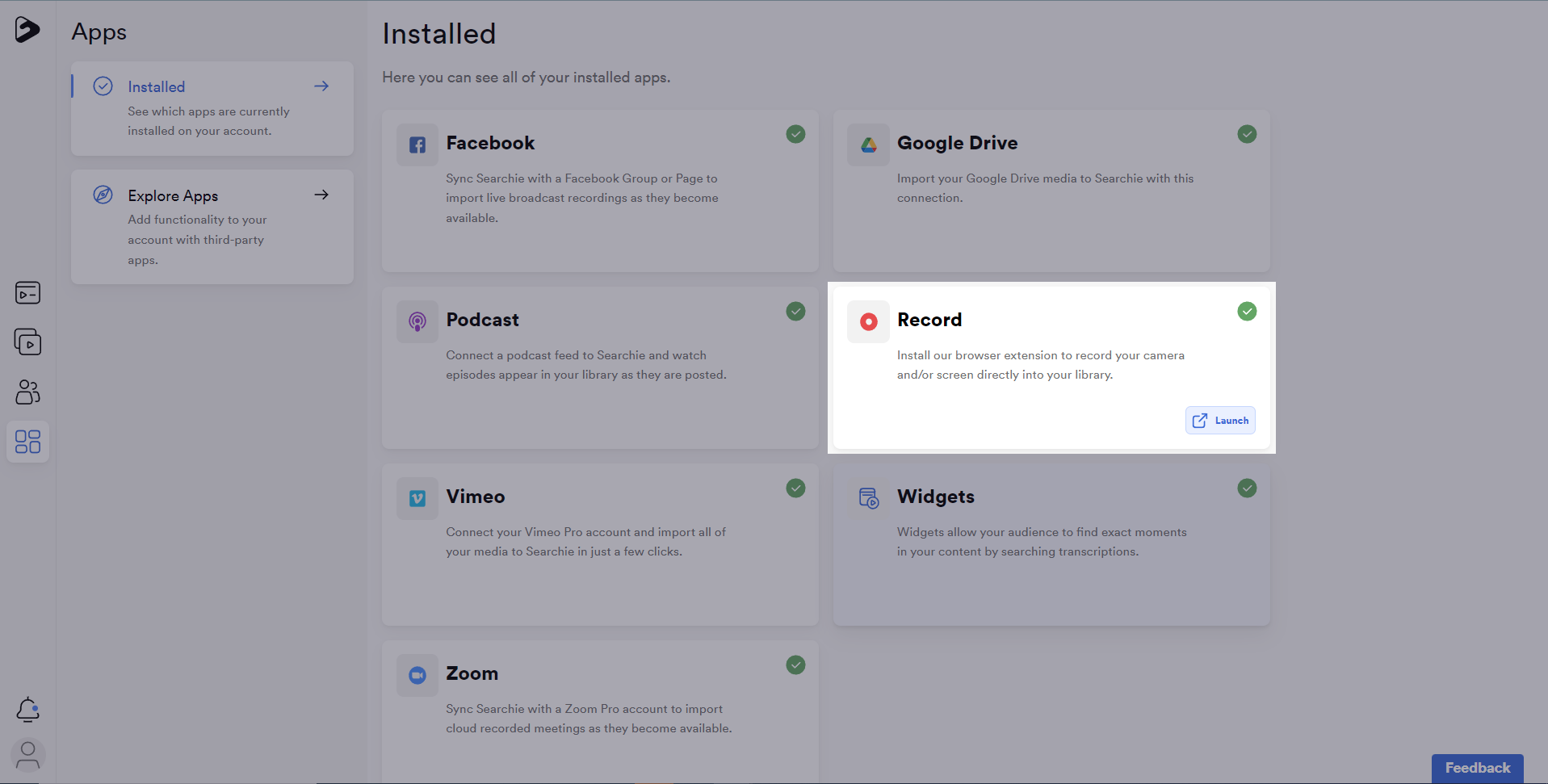Viewport: 1548px width, 784px height.
Task: Click the Zoom installed green checkmark
Action: coord(795,665)
